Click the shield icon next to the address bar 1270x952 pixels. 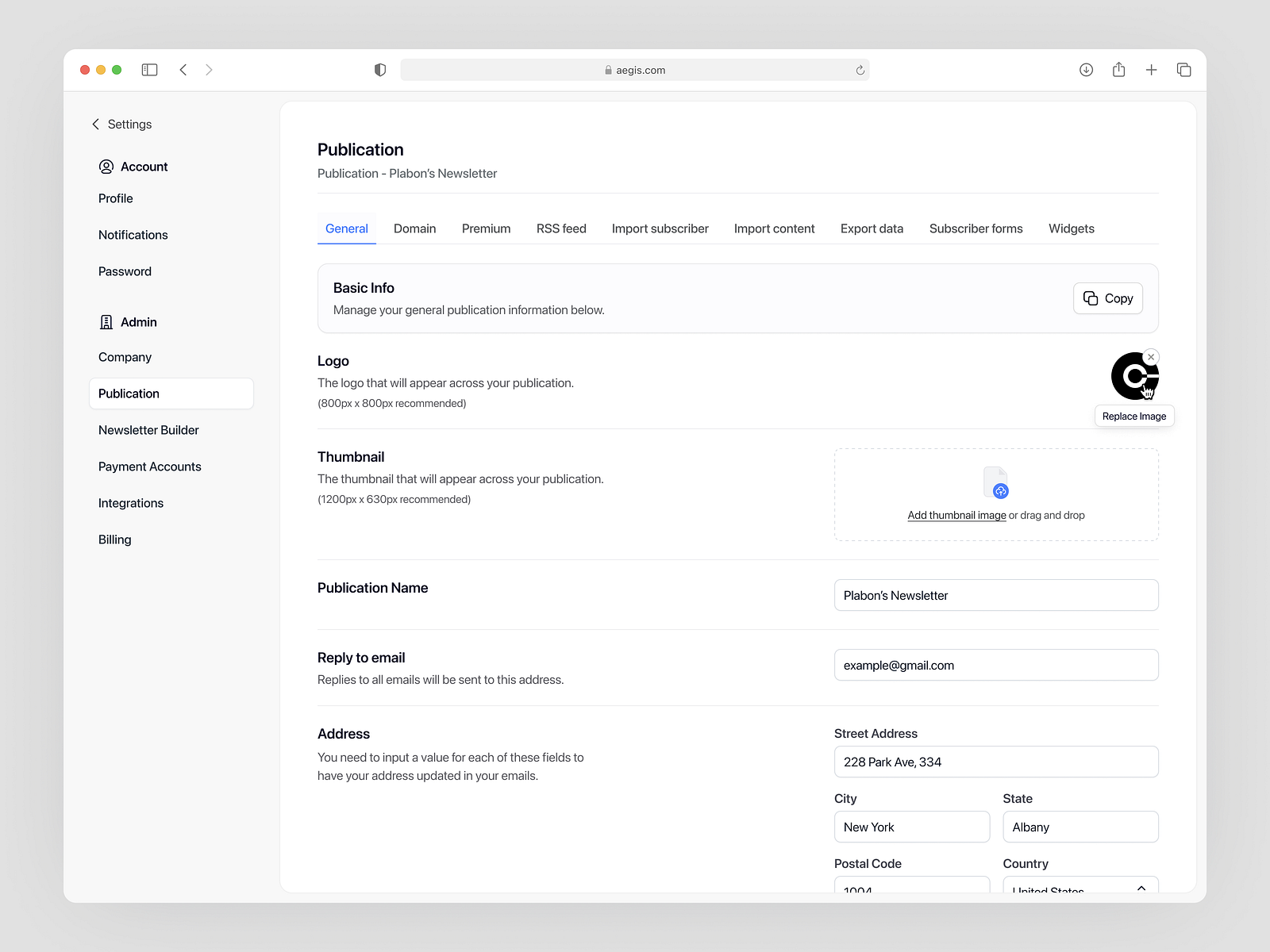[379, 70]
